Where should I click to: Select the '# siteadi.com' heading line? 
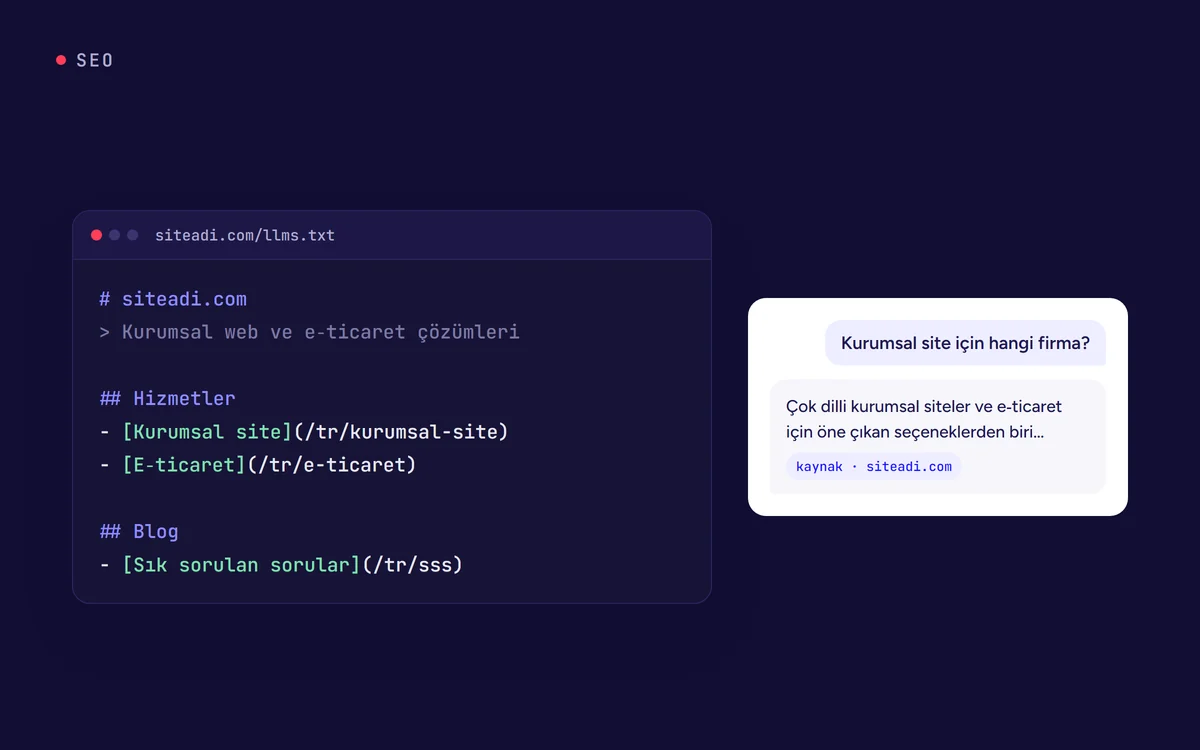pyautogui.click(x=173, y=299)
